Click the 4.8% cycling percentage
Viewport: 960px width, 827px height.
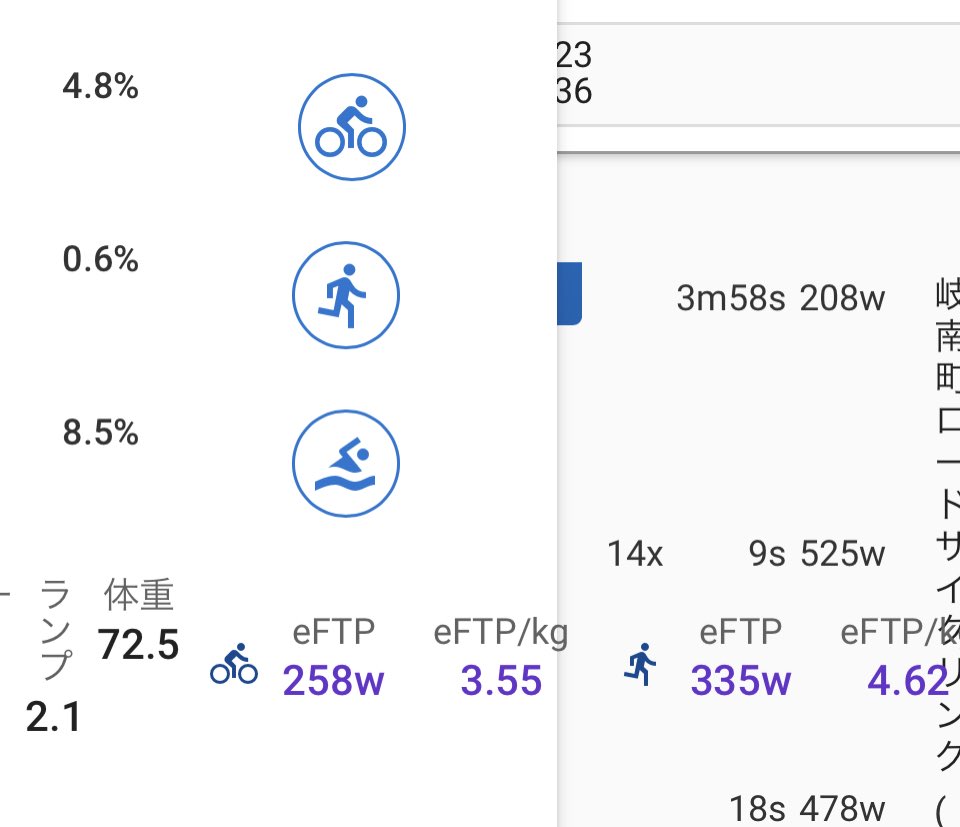(x=100, y=86)
